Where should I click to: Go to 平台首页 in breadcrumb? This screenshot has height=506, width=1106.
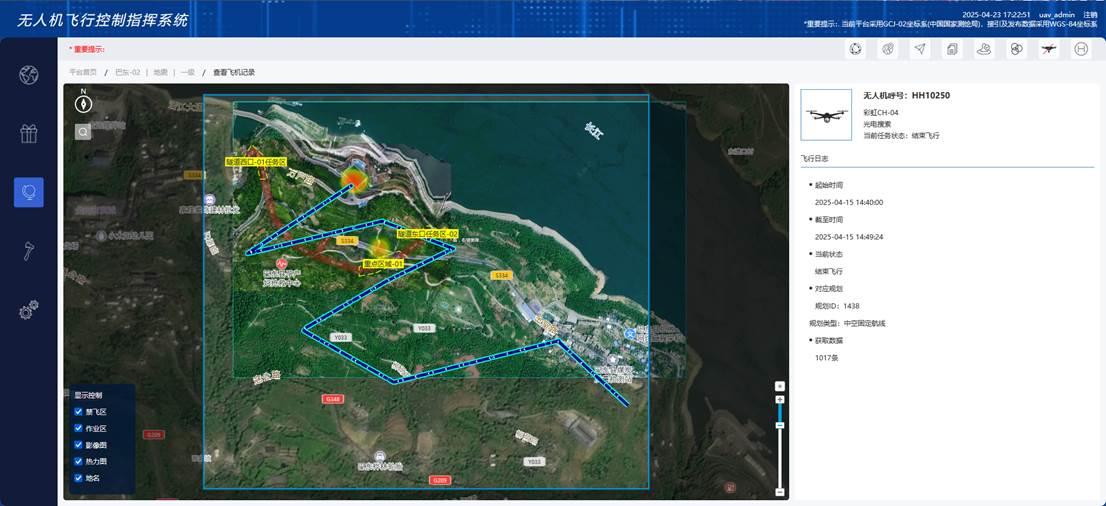pos(83,73)
